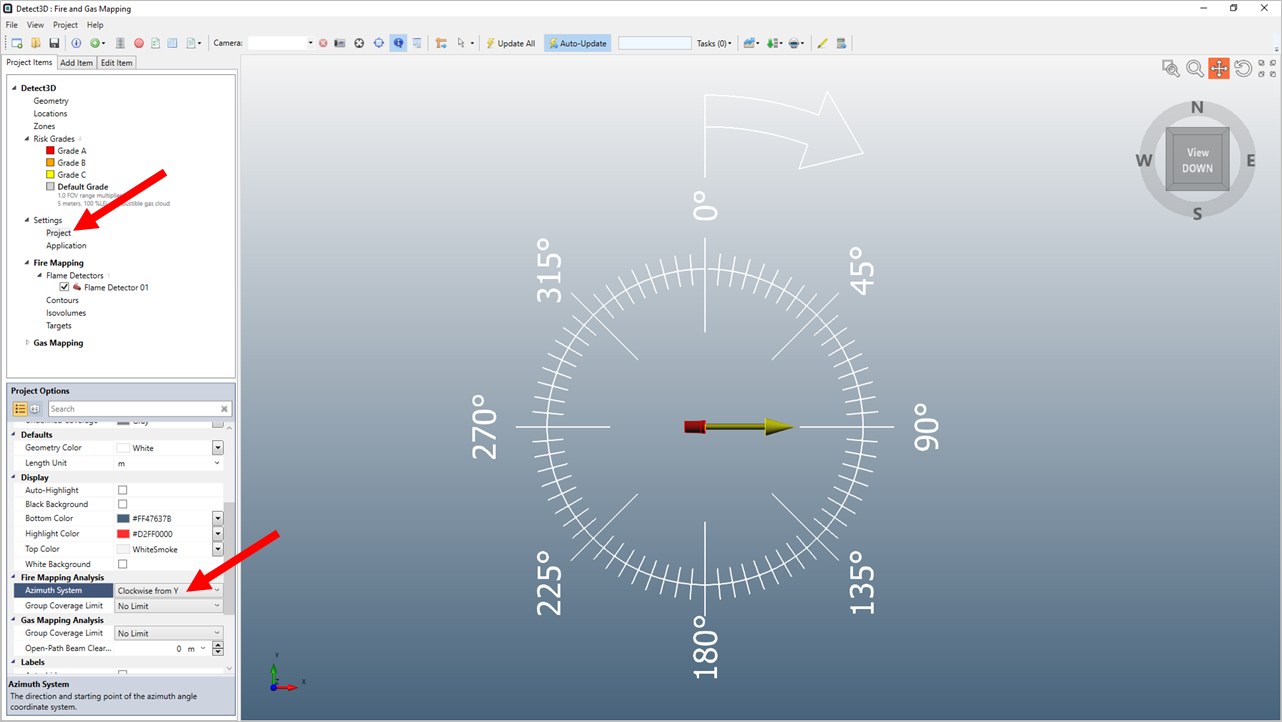
Task: Toggle Flame Detector 01 visibility checkbox
Action: tap(65, 287)
